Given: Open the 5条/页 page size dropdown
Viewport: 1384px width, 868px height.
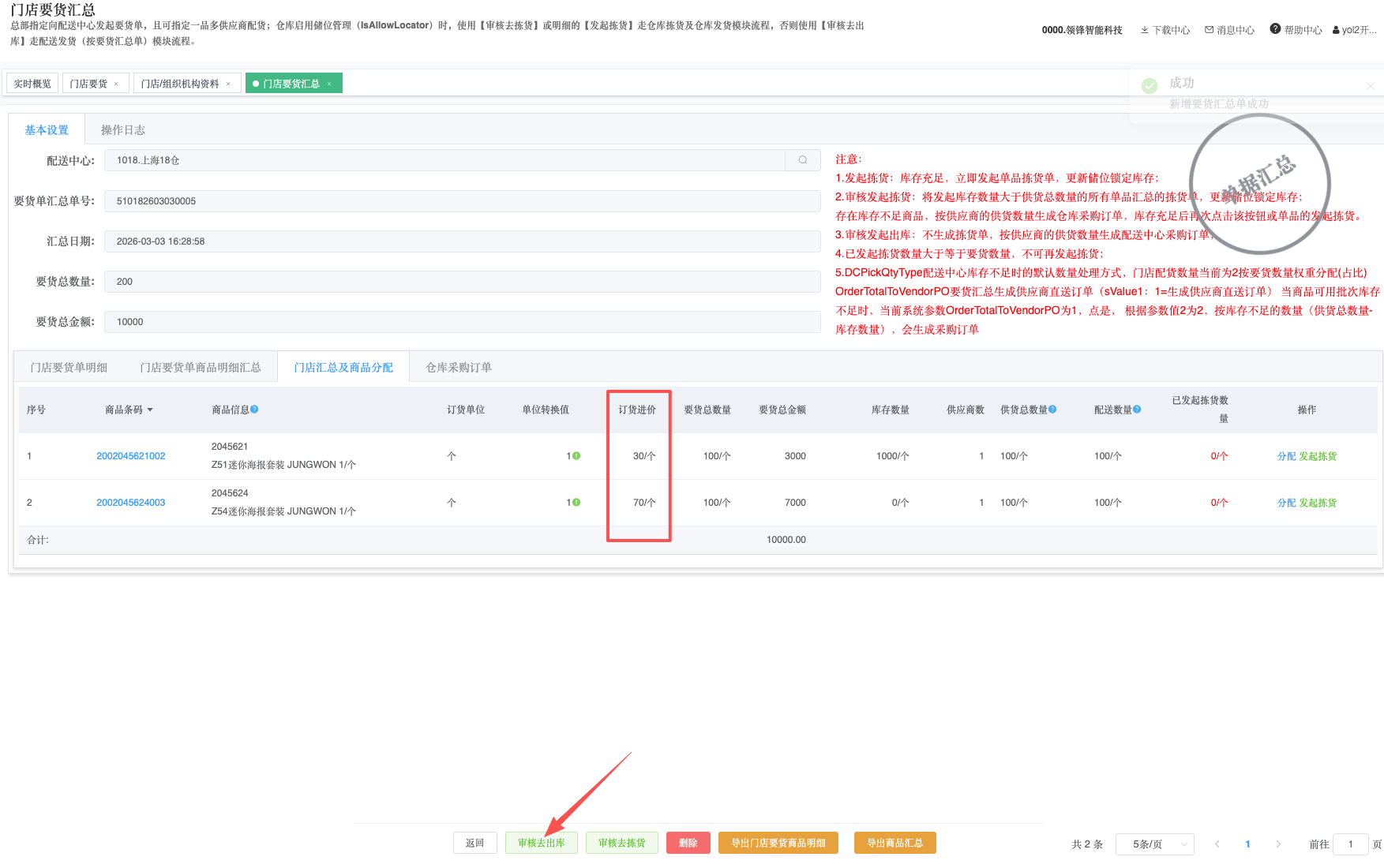Looking at the screenshot, I should coord(1154,844).
